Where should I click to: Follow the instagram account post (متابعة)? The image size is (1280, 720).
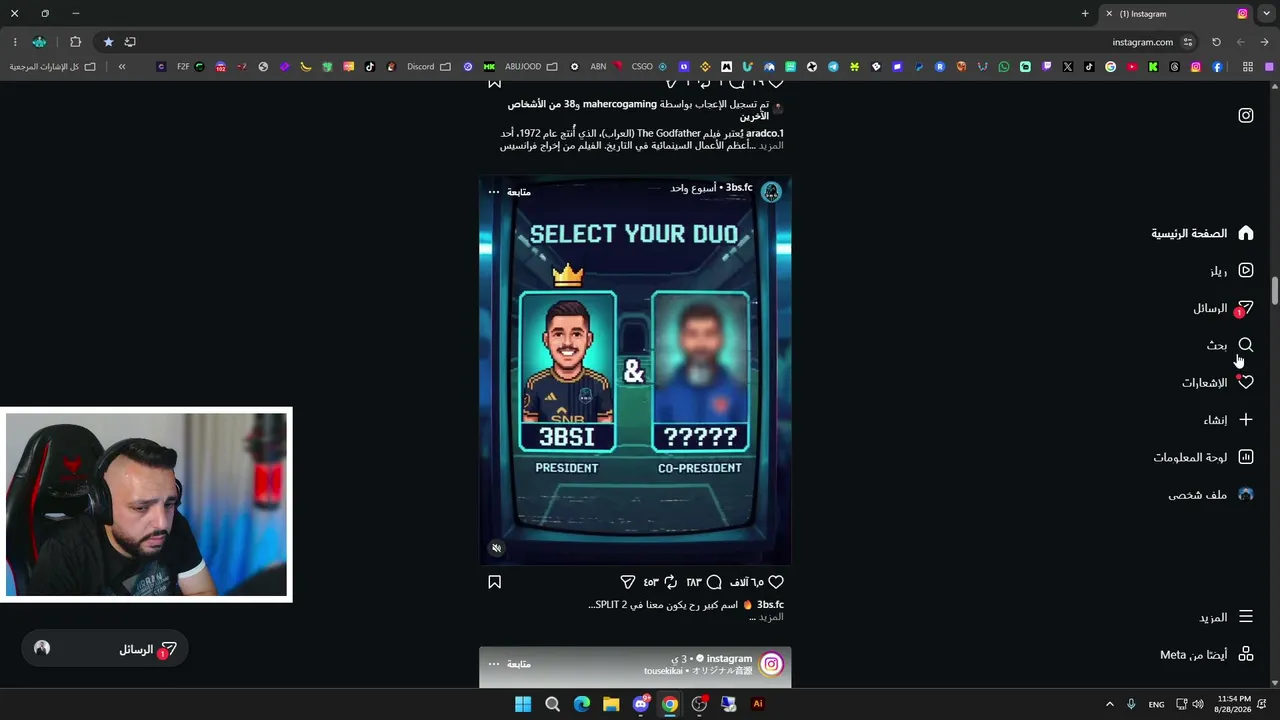point(519,664)
